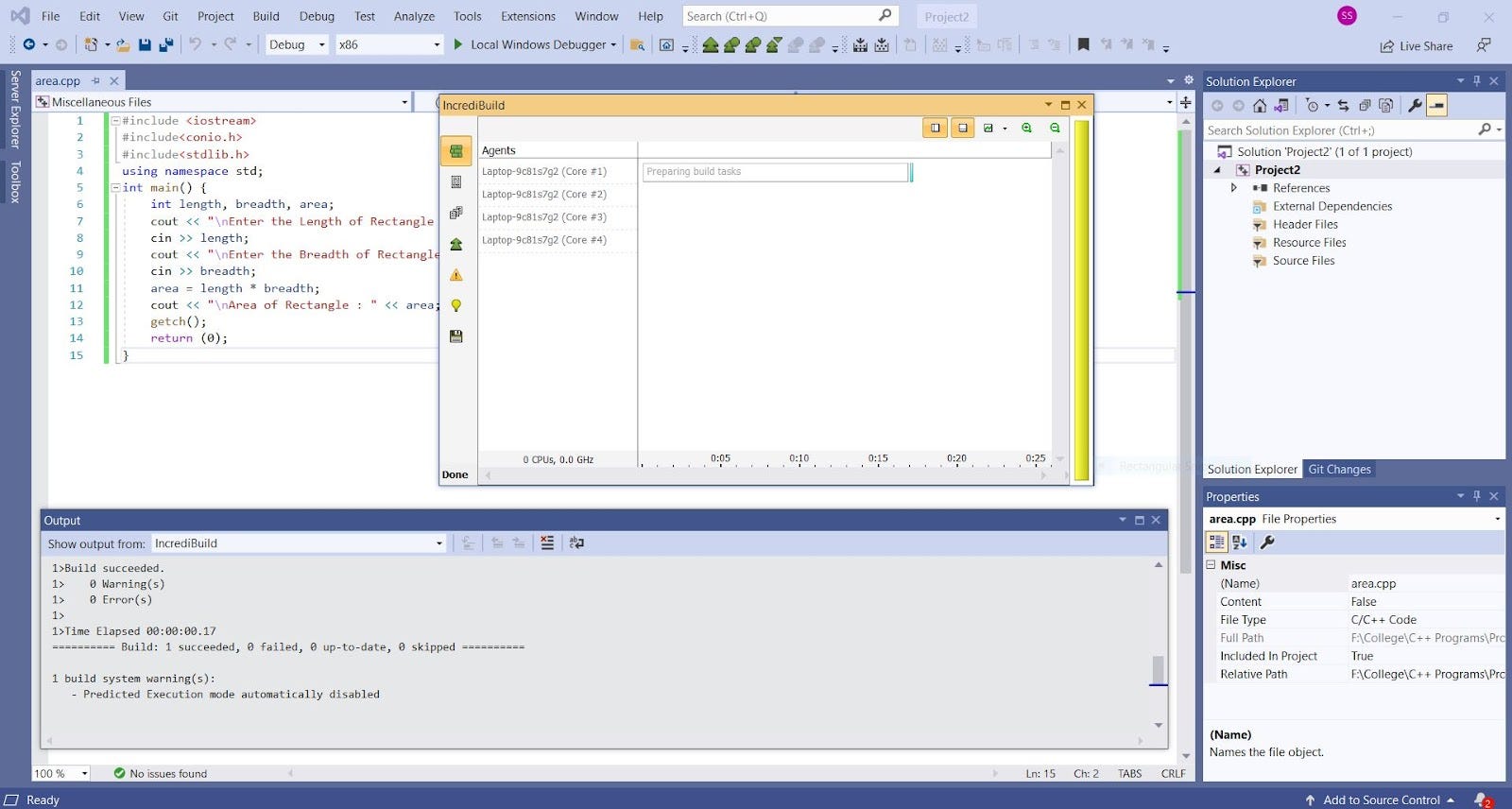Click Sync with Active Document icon

[x=1343, y=106]
